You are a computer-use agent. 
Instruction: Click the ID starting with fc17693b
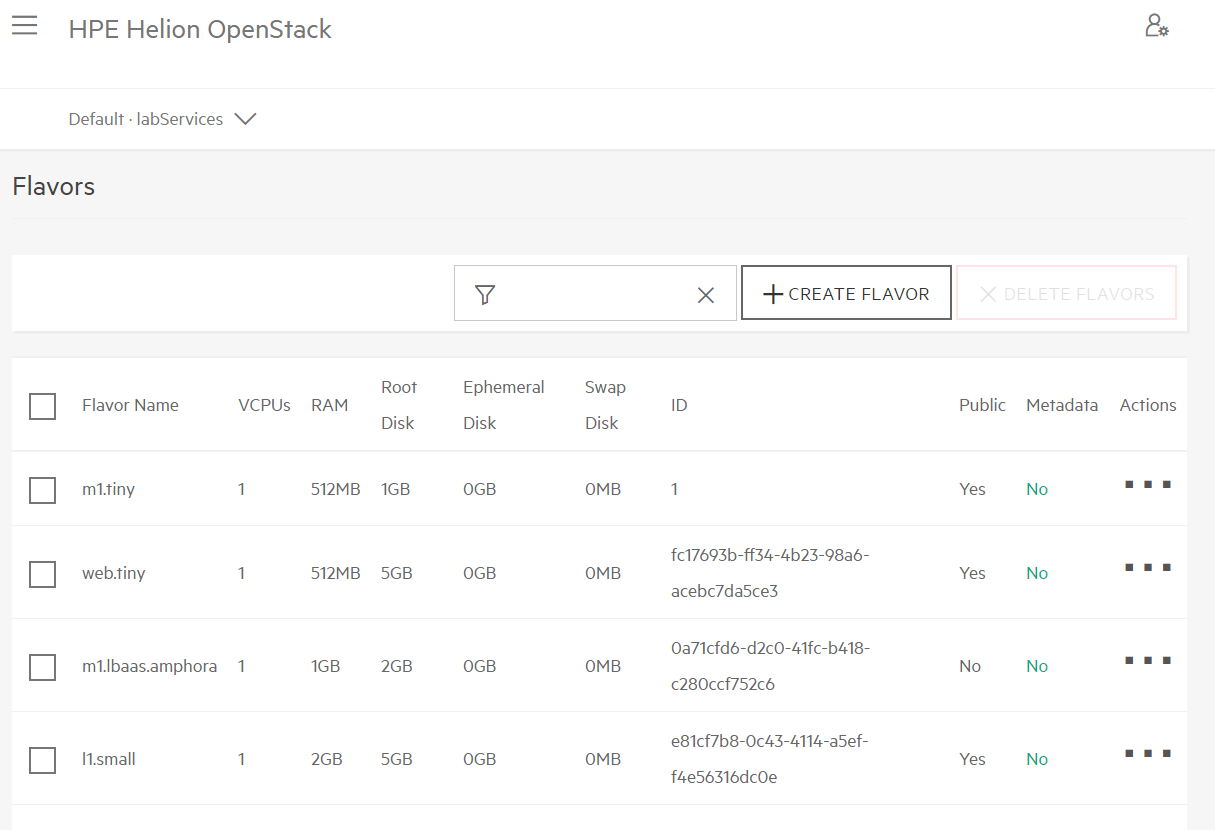[770, 573]
